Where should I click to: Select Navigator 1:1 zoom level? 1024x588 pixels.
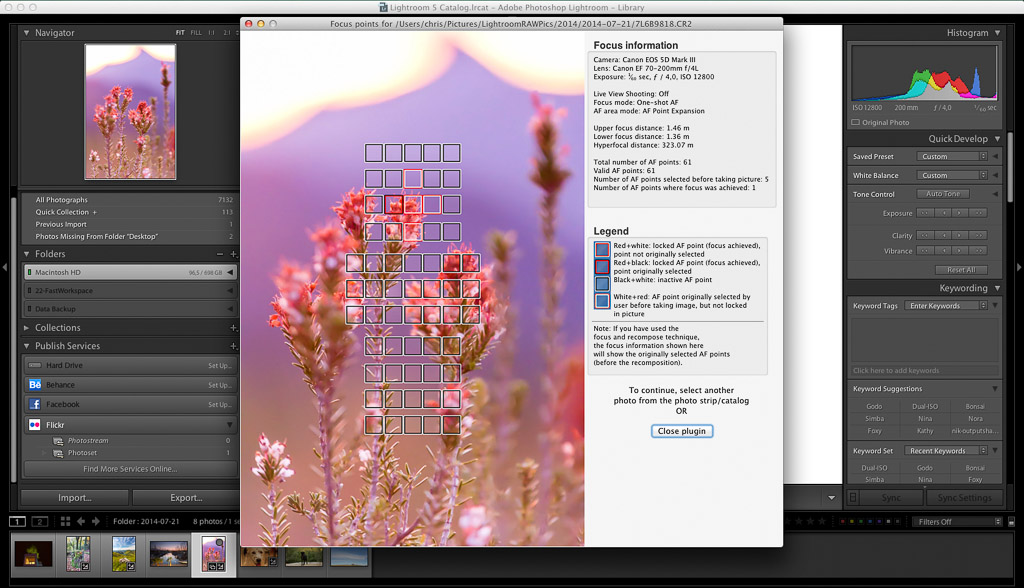(212, 33)
